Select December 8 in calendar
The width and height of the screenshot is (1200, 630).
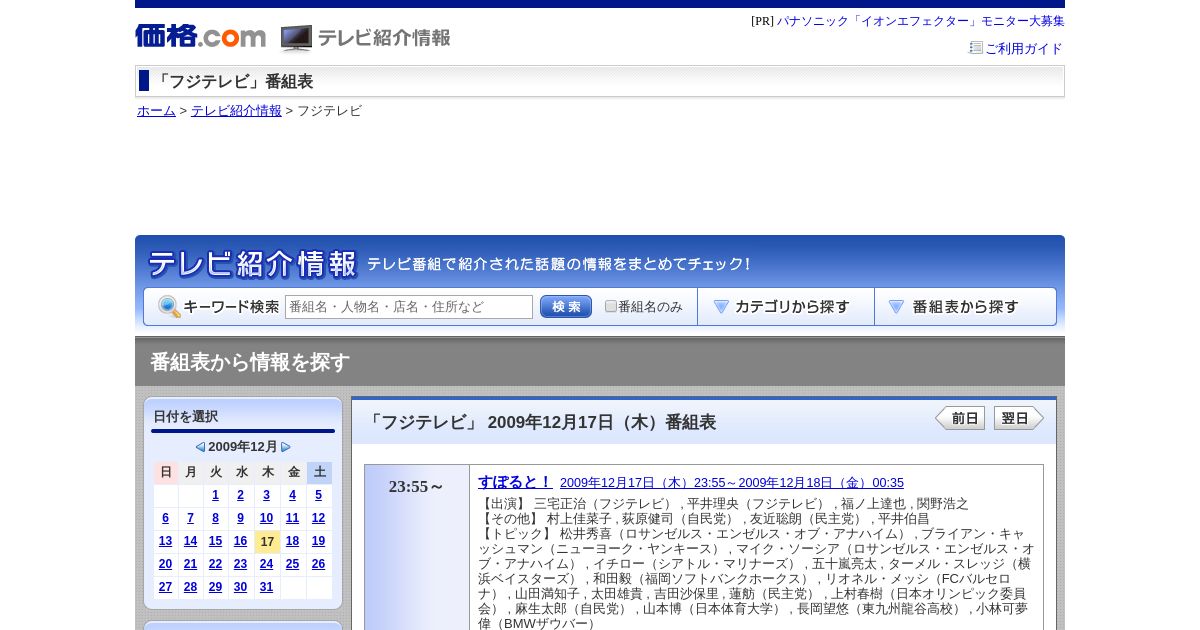click(x=215, y=518)
